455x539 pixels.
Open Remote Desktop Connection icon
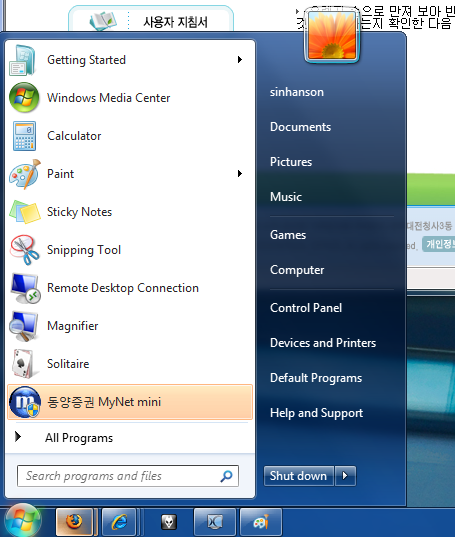25,288
